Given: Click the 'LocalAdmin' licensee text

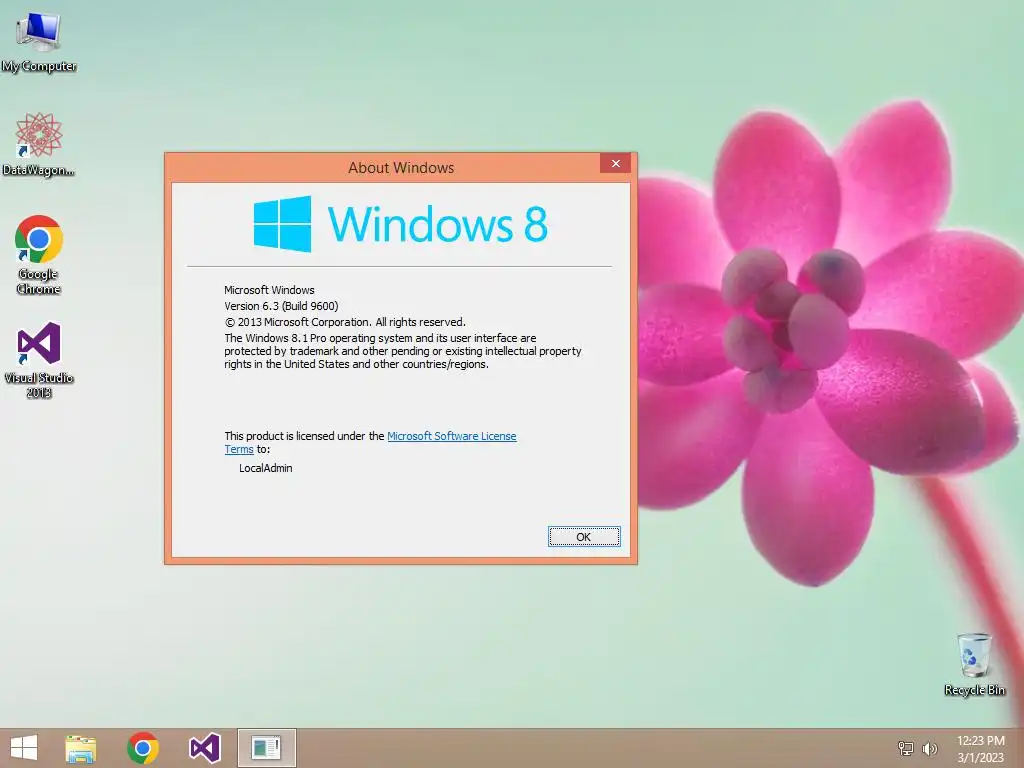Looking at the screenshot, I should point(266,468).
